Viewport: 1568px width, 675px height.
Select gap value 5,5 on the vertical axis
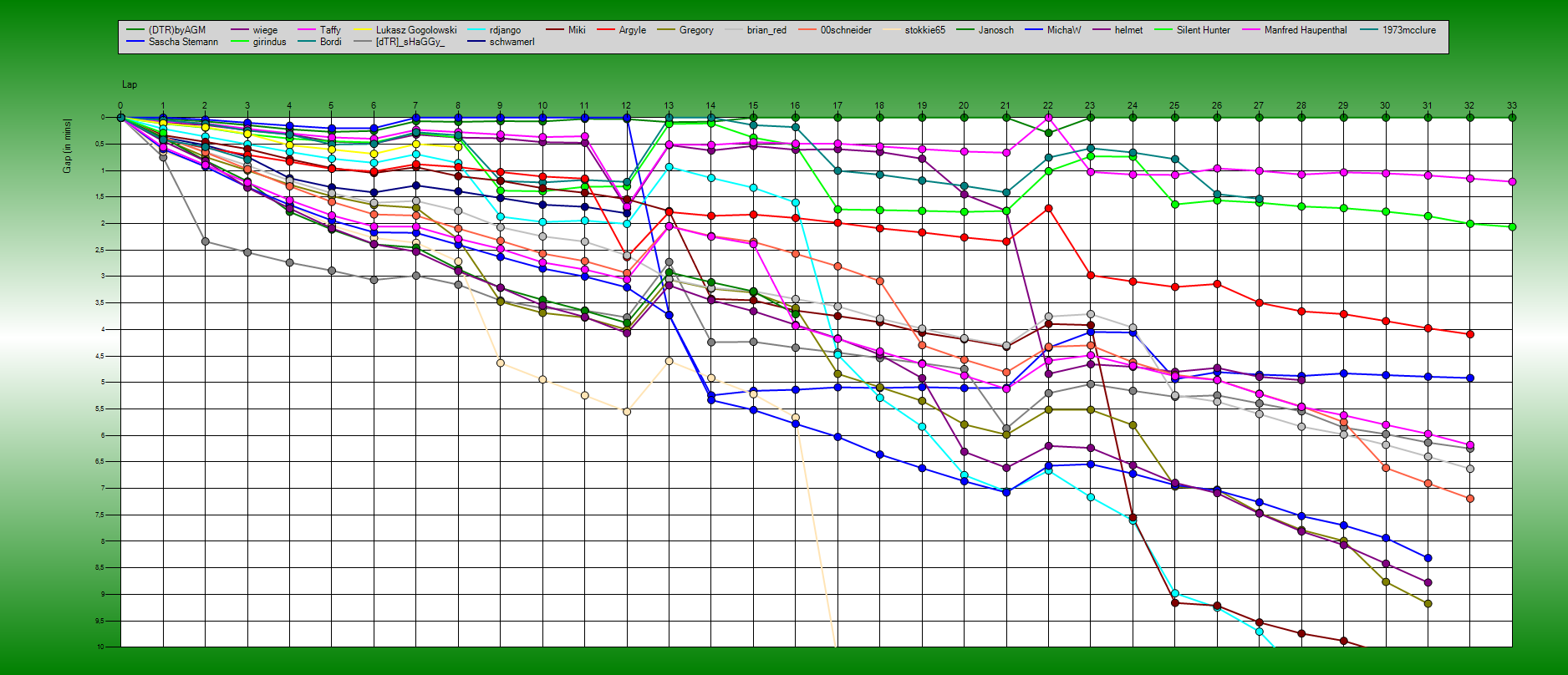[99, 409]
